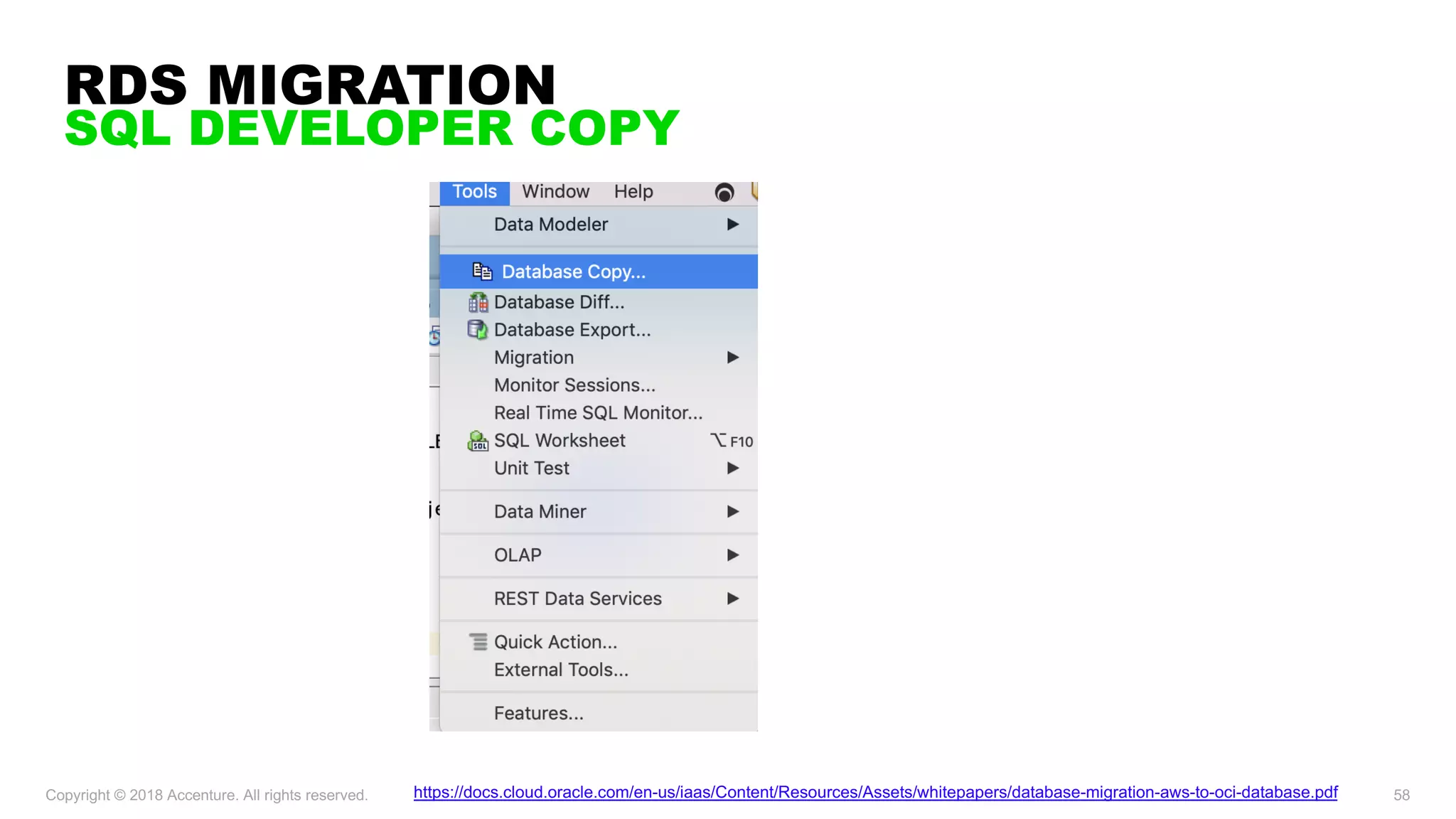1456x819 pixels.
Task: Open the Window menu
Action: click(x=555, y=192)
